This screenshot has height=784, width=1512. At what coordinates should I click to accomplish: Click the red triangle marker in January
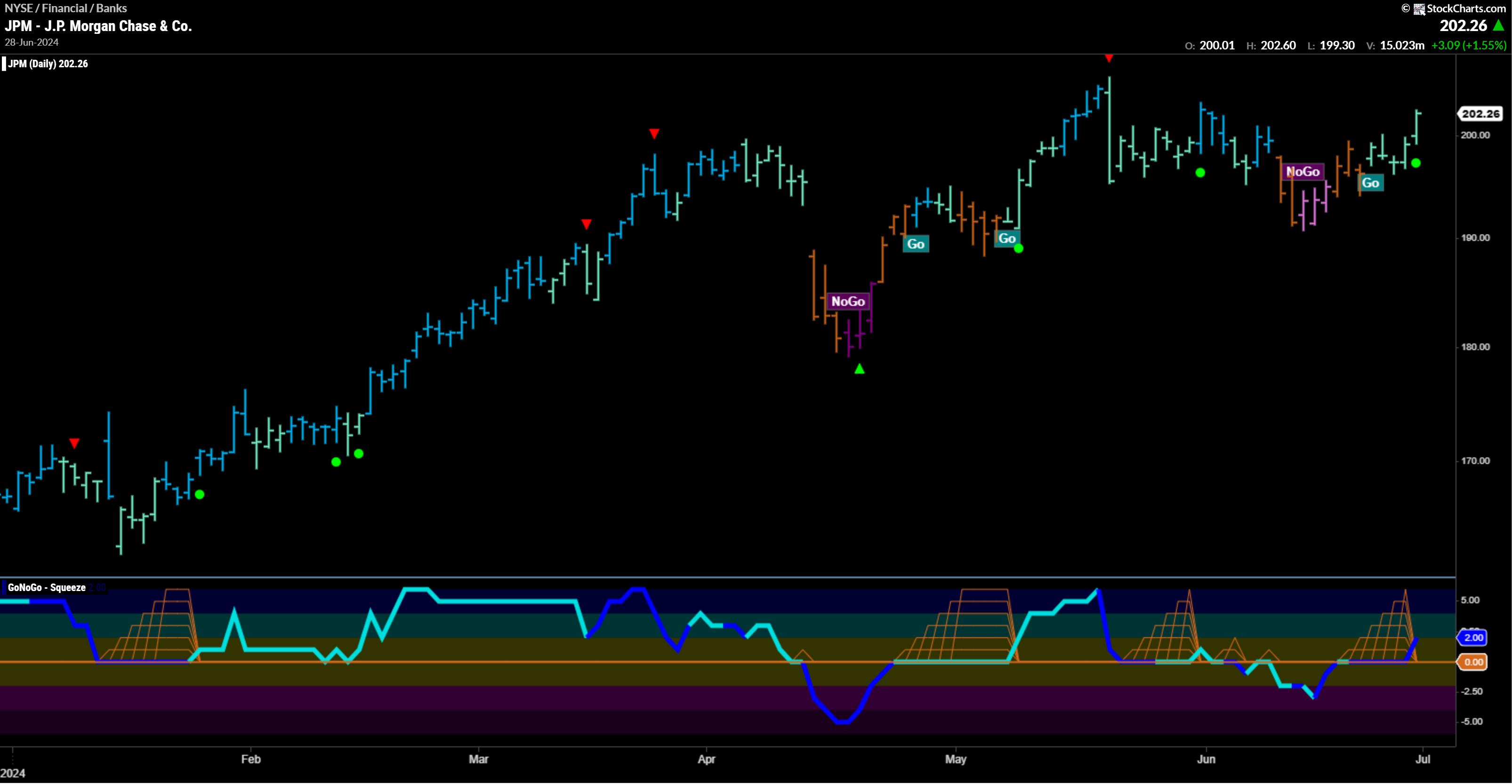pos(74,443)
